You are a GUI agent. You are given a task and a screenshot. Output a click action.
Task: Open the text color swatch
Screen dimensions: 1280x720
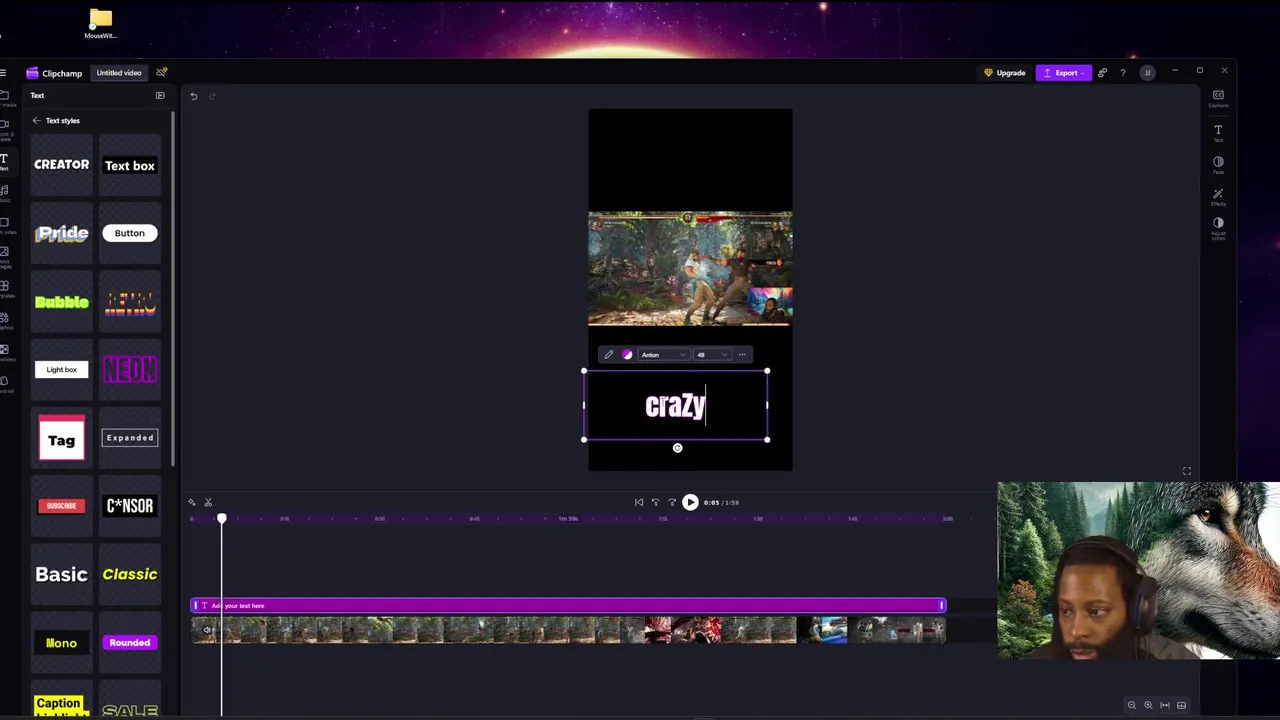tap(627, 354)
